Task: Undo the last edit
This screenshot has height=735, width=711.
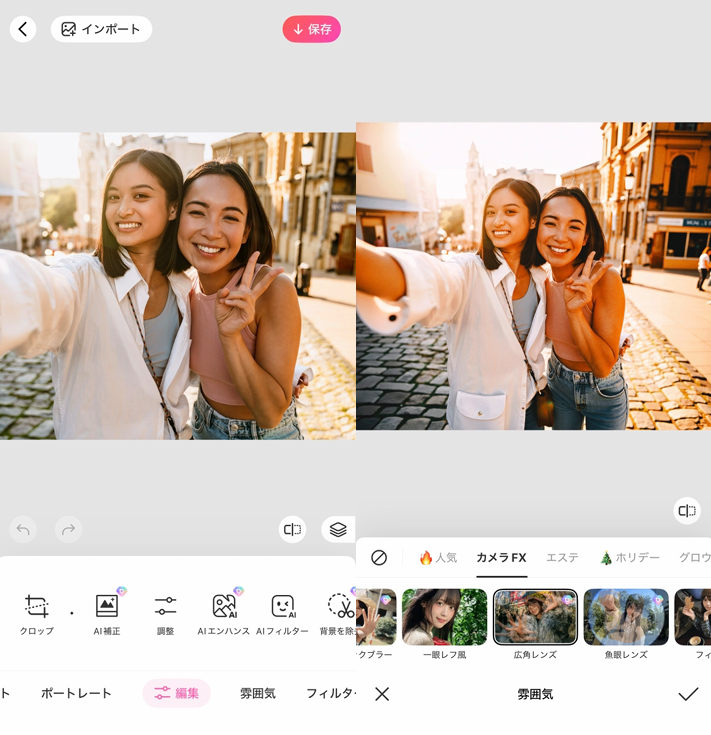Action: [x=23, y=530]
